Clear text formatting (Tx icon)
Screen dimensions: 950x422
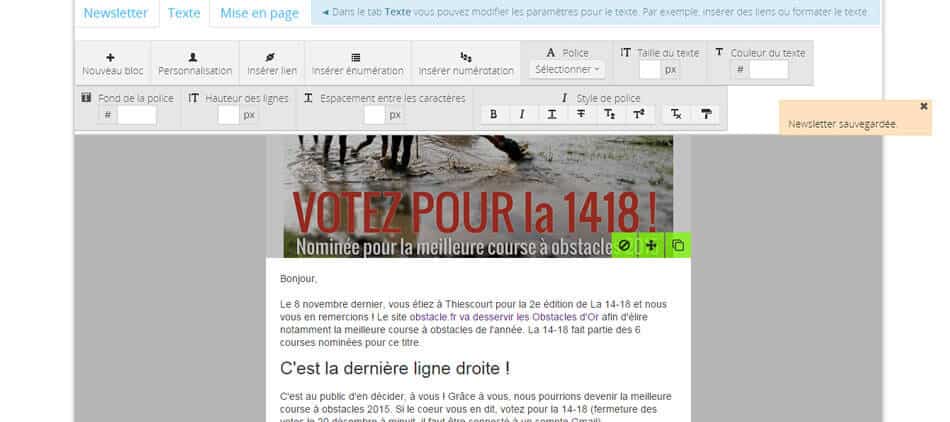pos(676,114)
